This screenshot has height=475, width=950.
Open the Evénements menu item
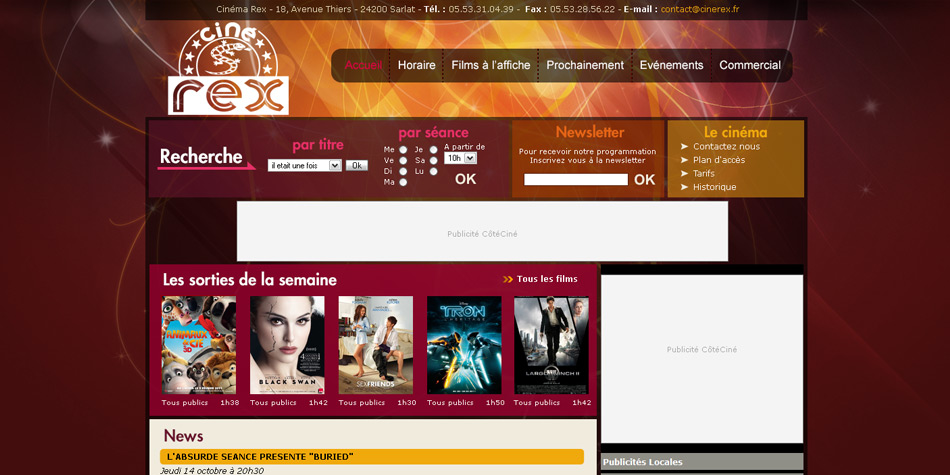click(671, 65)
